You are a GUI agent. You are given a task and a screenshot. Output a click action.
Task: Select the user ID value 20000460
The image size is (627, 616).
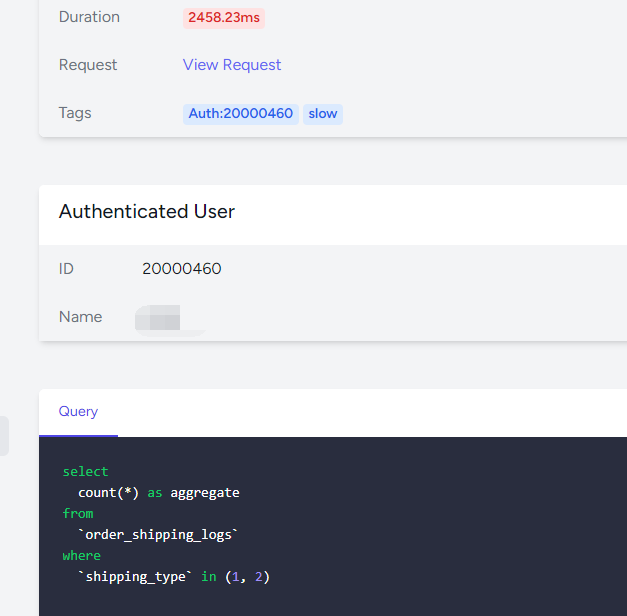point(182,269)
